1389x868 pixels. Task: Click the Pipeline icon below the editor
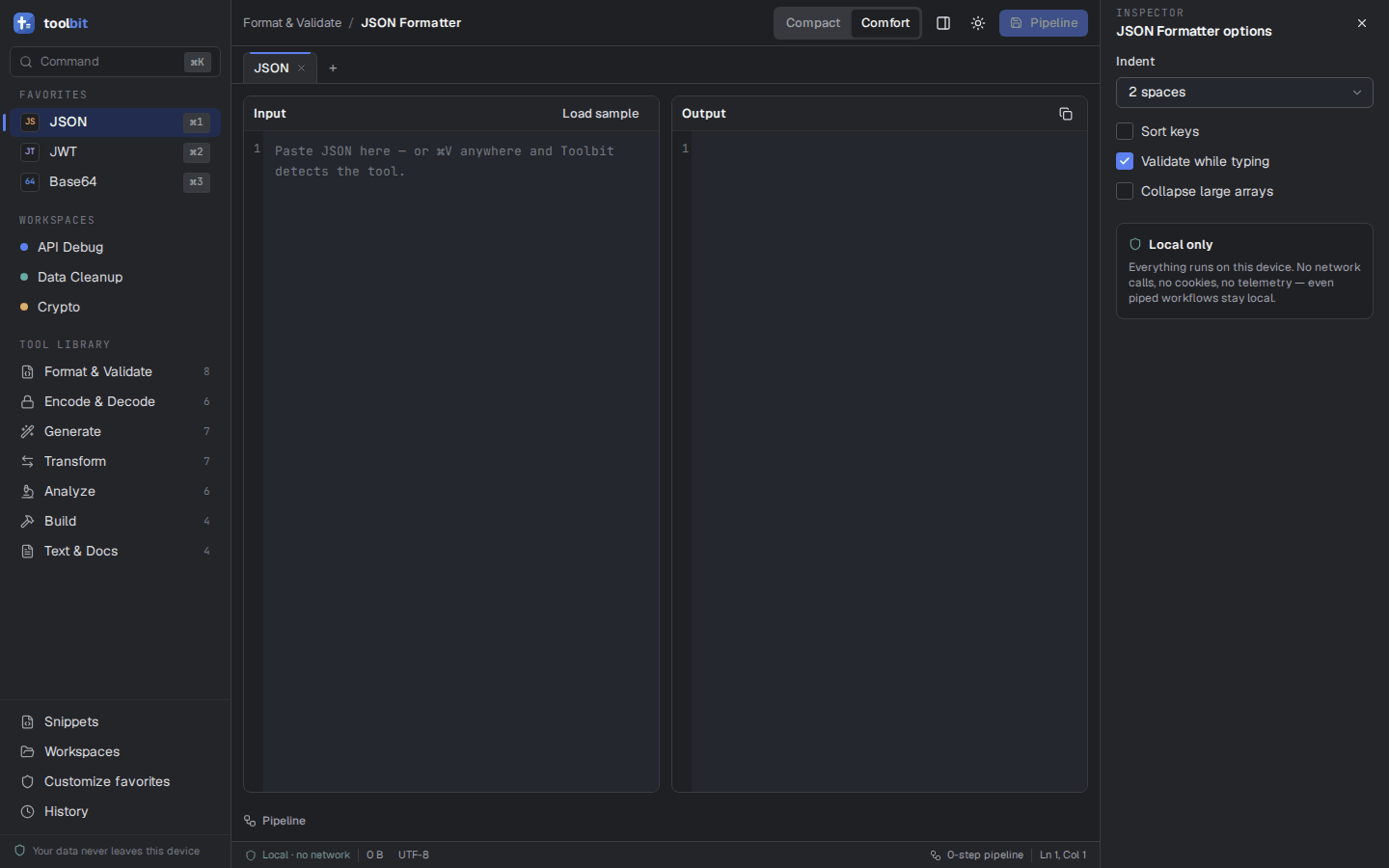click(x=250, y=821)
